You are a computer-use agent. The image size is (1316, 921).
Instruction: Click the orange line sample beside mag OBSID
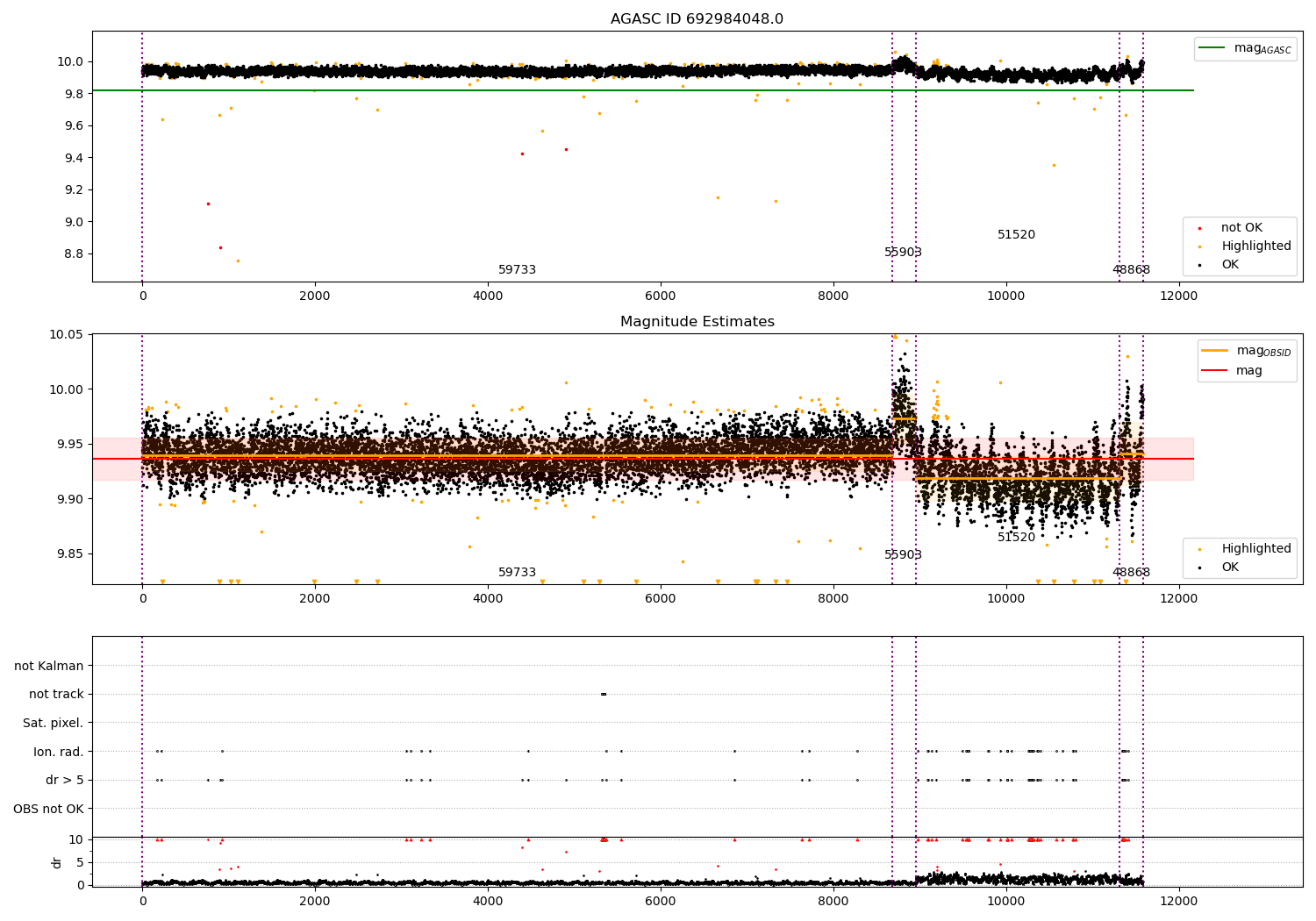(x=1215, y=351)
